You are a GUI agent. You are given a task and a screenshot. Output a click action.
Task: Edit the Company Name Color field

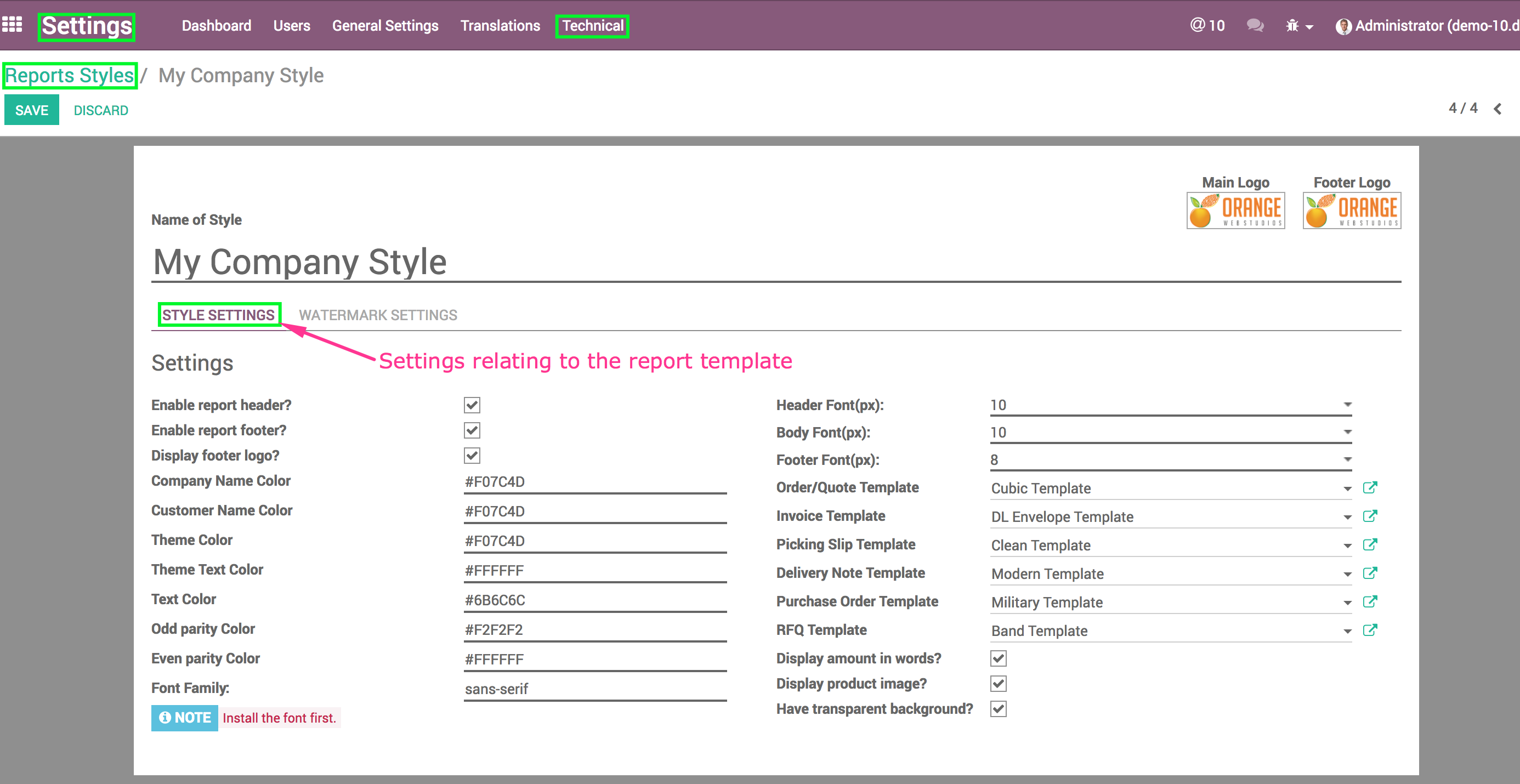tap(595, 482)
